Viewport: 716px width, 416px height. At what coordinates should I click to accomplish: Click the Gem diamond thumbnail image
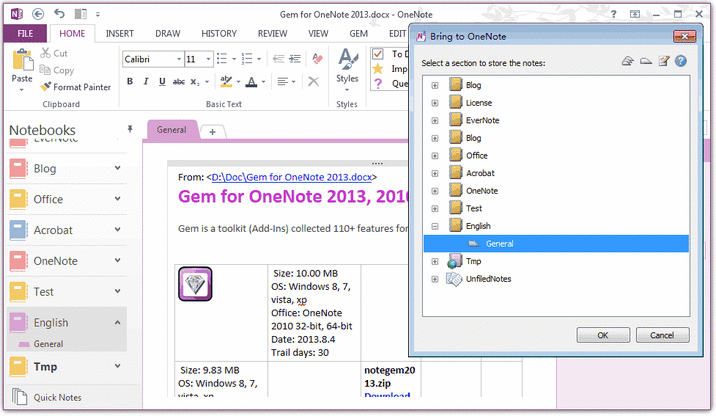(x=195, y=284)
